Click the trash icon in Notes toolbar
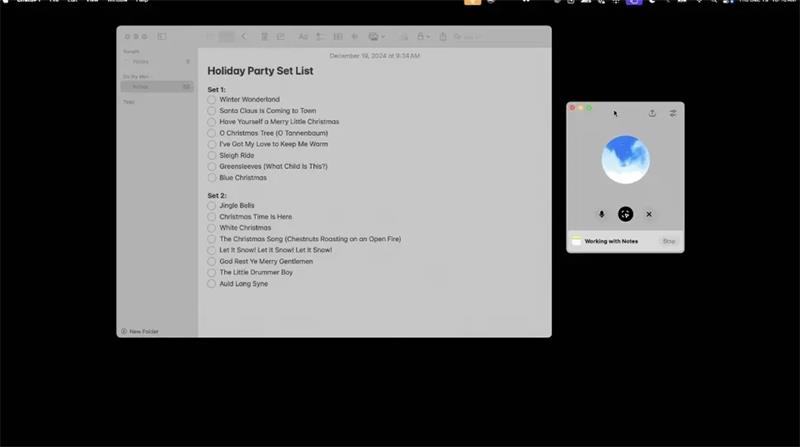800x447 pixels. 265,37
